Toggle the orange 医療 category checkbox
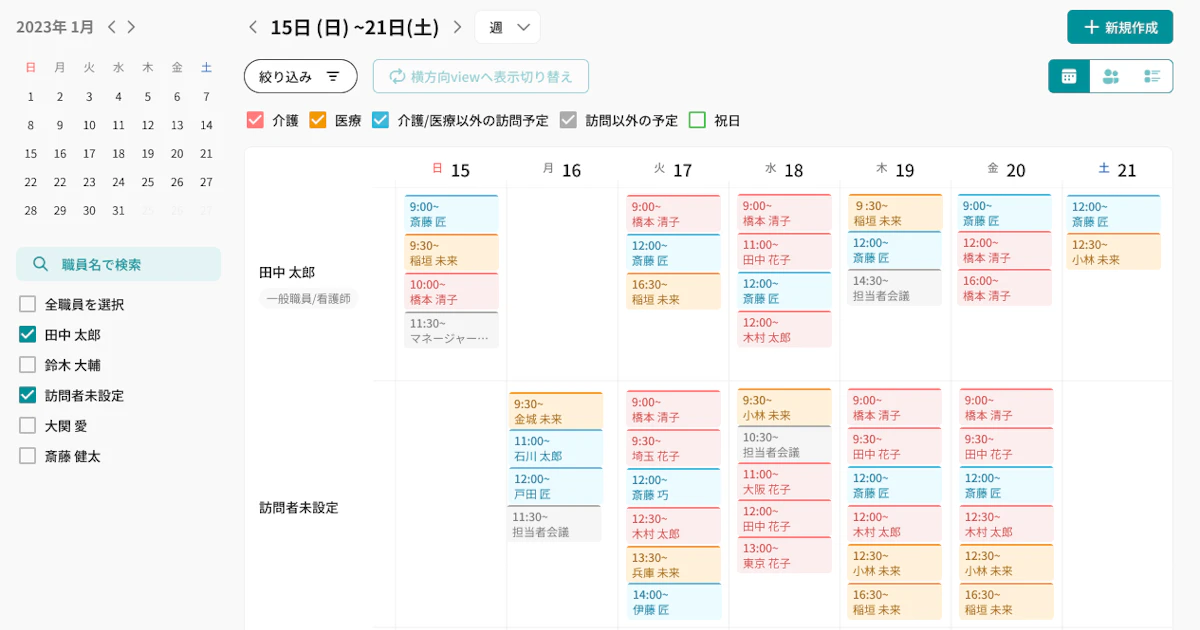 [318, 120]
